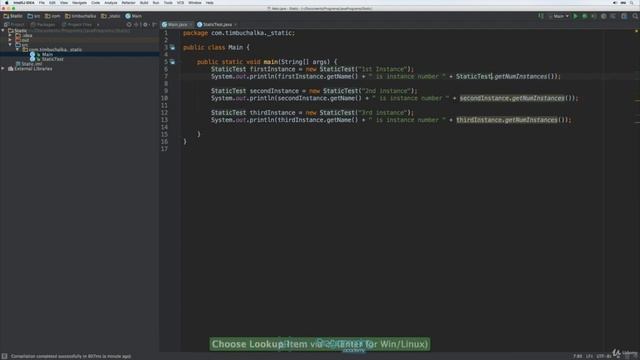
Task: Click the src breadcrumb in navigation bar
Action: (x=34, y=16)
